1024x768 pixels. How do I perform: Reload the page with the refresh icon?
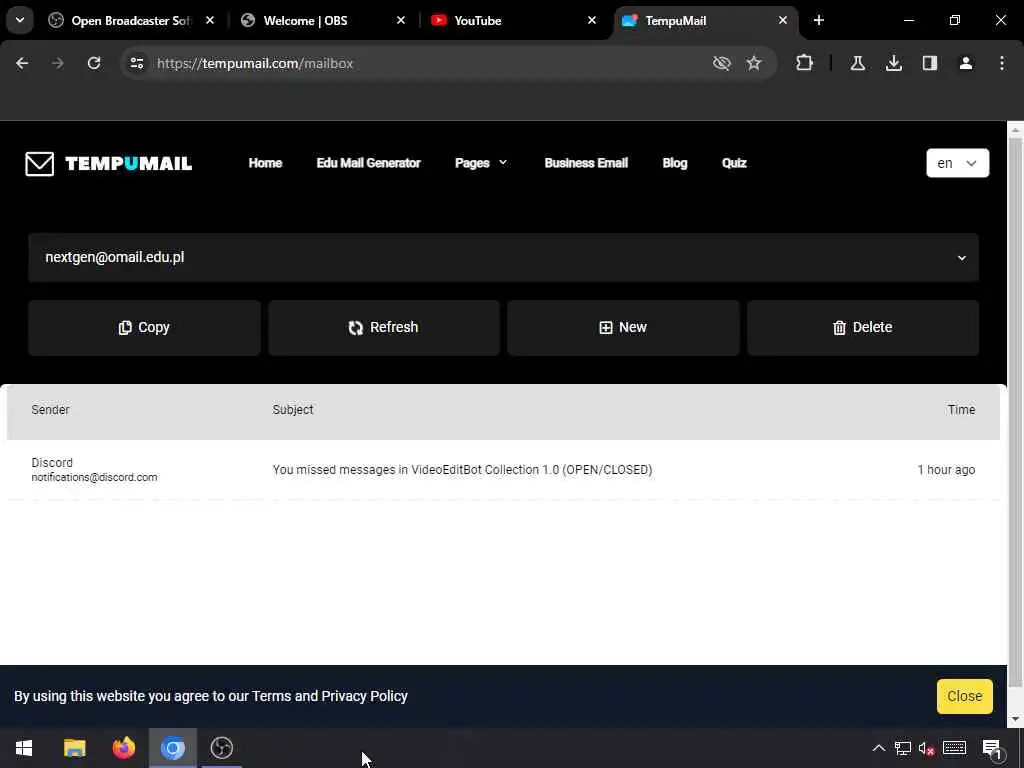point(94,63)
